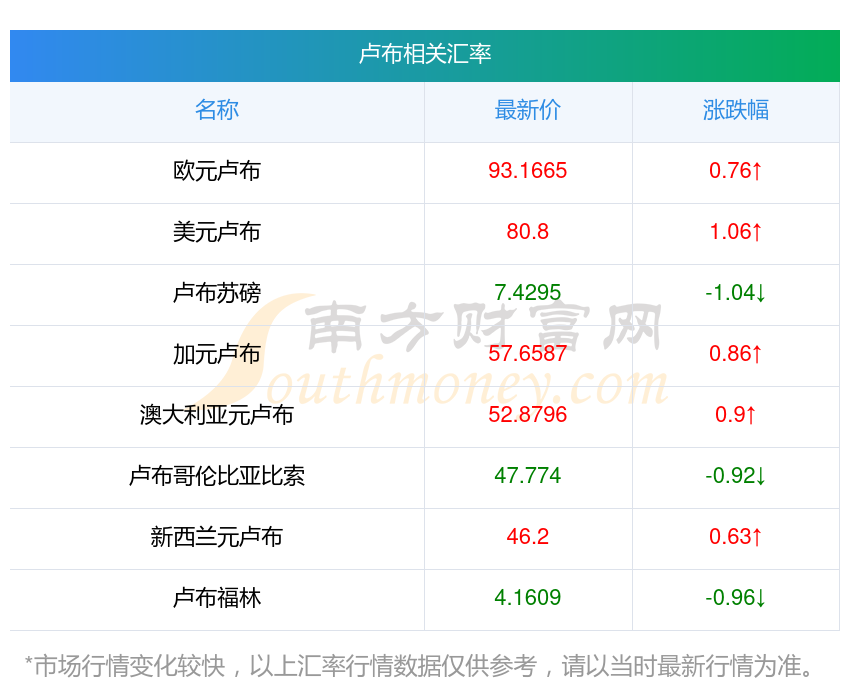This screenshot has width=850, height=697.
Task: Click the price 57.6587
Action: click(x=527, y=354)
